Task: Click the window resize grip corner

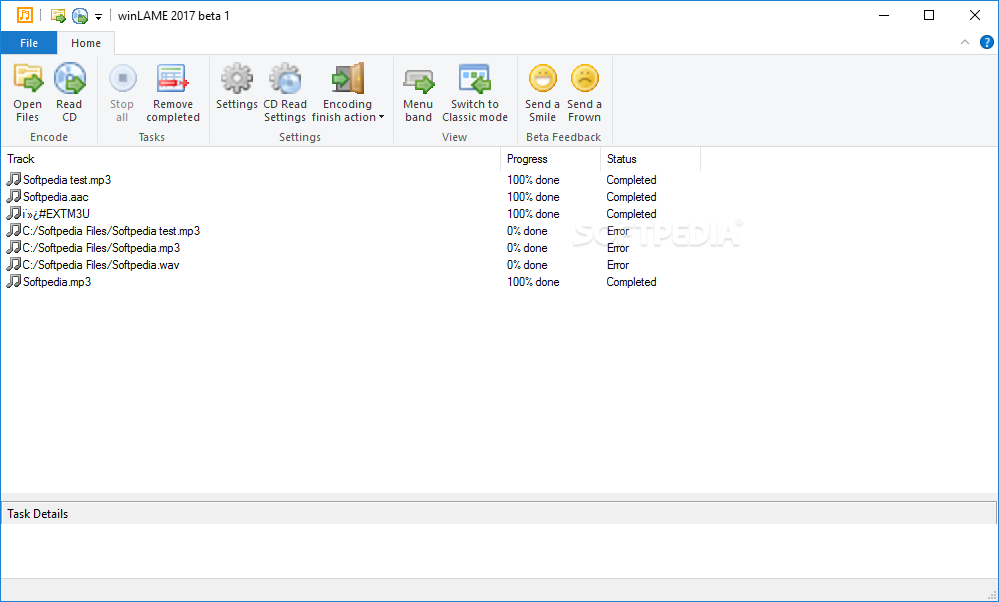Action: [x=991, y=594]
